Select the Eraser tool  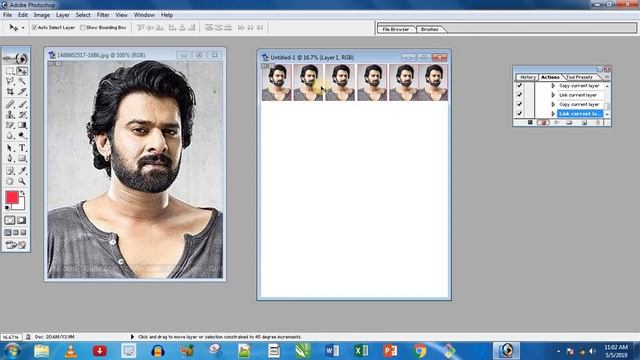tap(10, 125)
